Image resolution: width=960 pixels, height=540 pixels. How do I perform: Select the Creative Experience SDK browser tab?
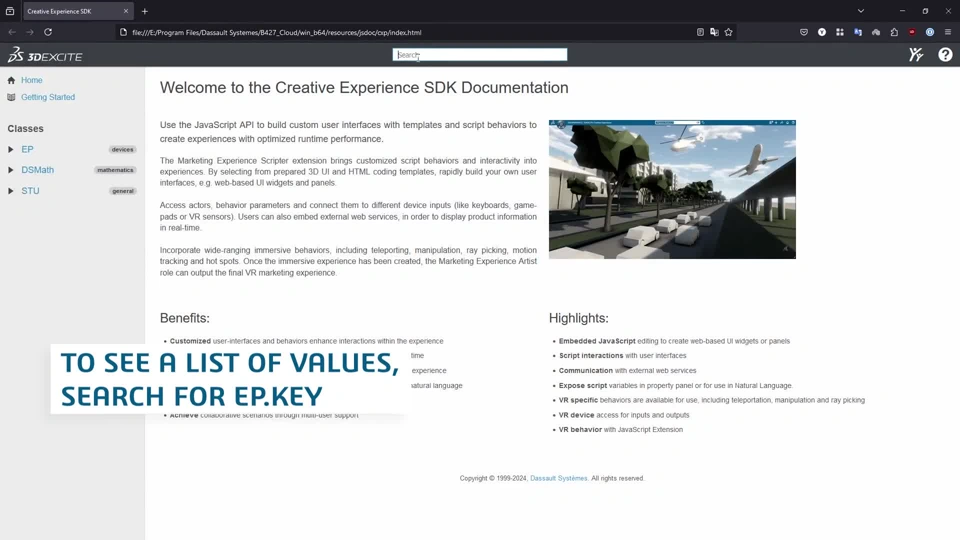pos(78,11)
